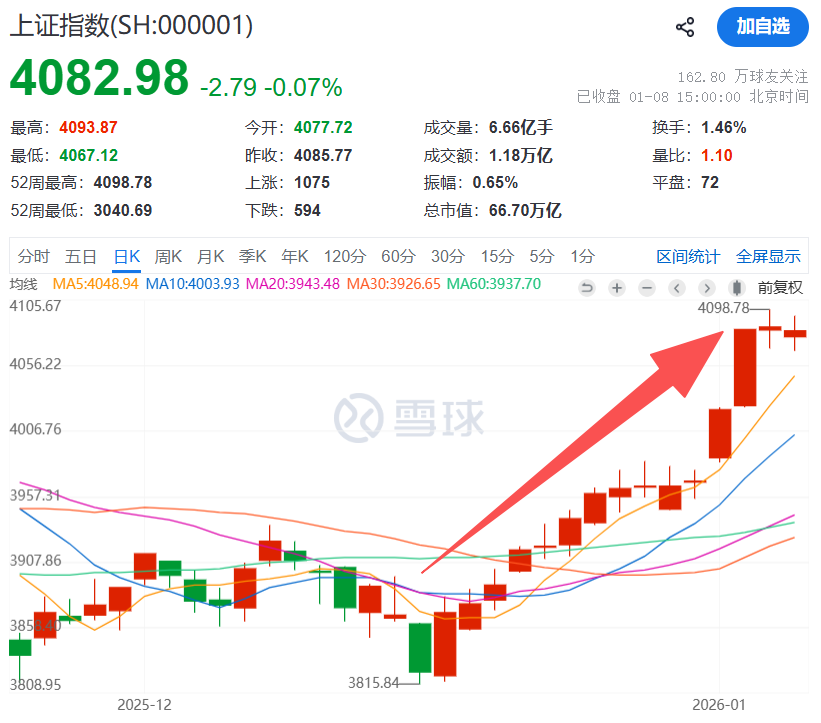Switch to the 周K weekly chart tab

tap(168, 256)
